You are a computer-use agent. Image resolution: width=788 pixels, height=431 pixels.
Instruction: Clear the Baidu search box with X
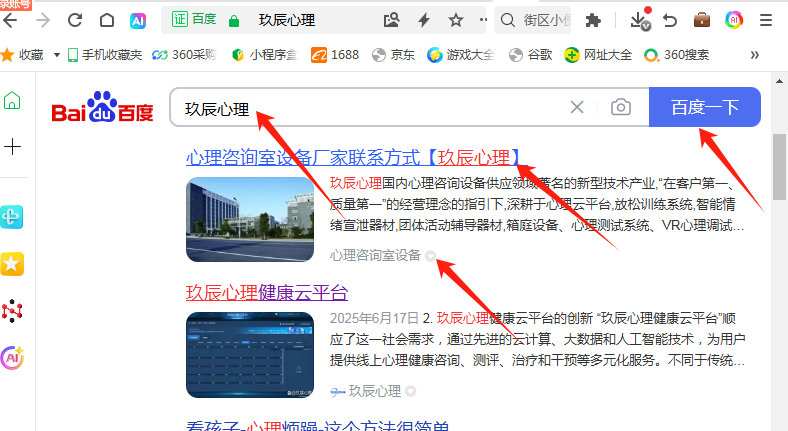point(577,107)
